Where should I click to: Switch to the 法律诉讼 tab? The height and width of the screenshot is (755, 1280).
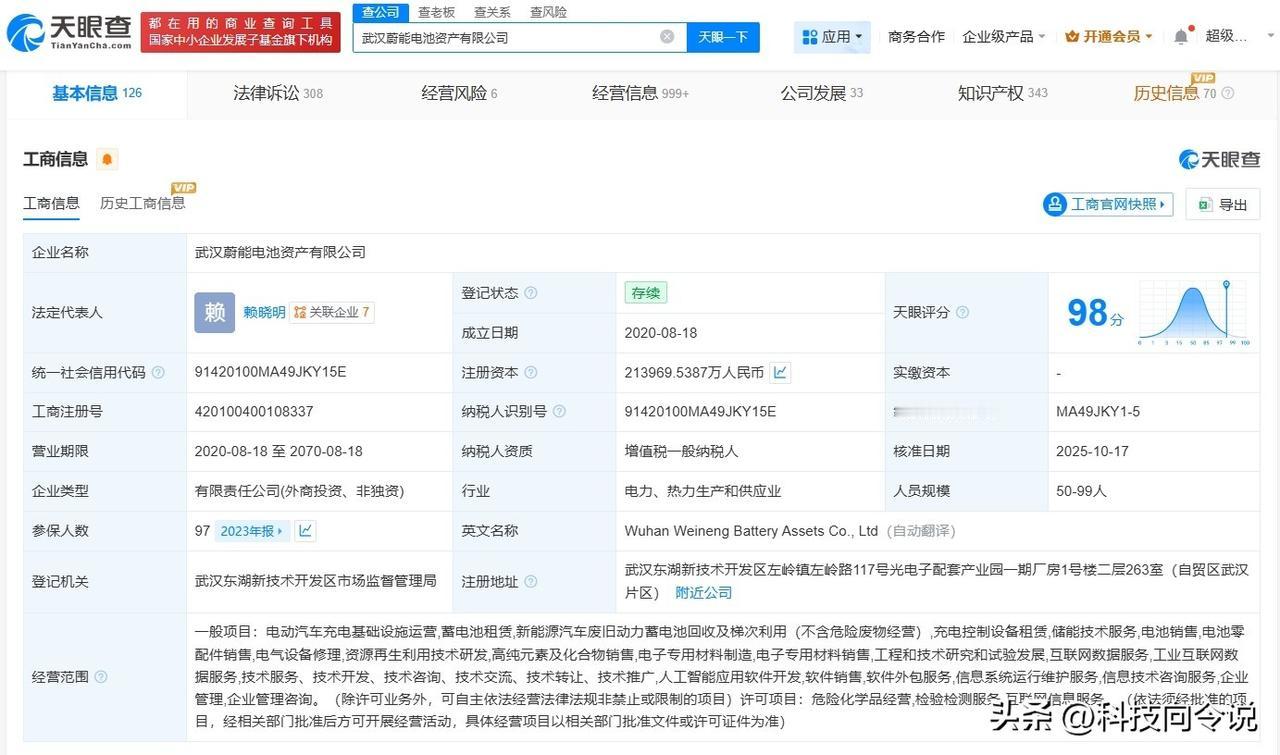point(278,93)
